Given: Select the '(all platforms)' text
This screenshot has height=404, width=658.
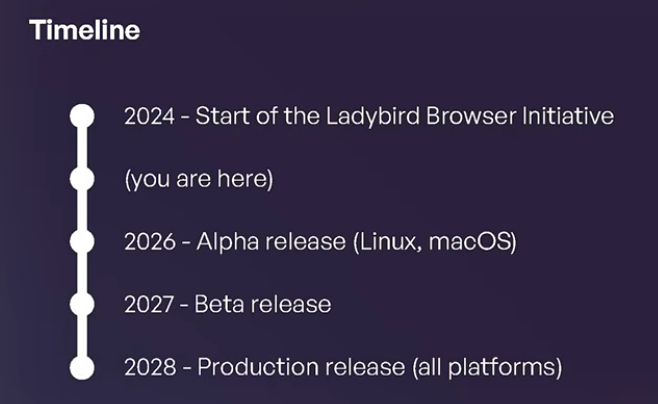Looking at the screenshot, I should click(x=487, y=368).
